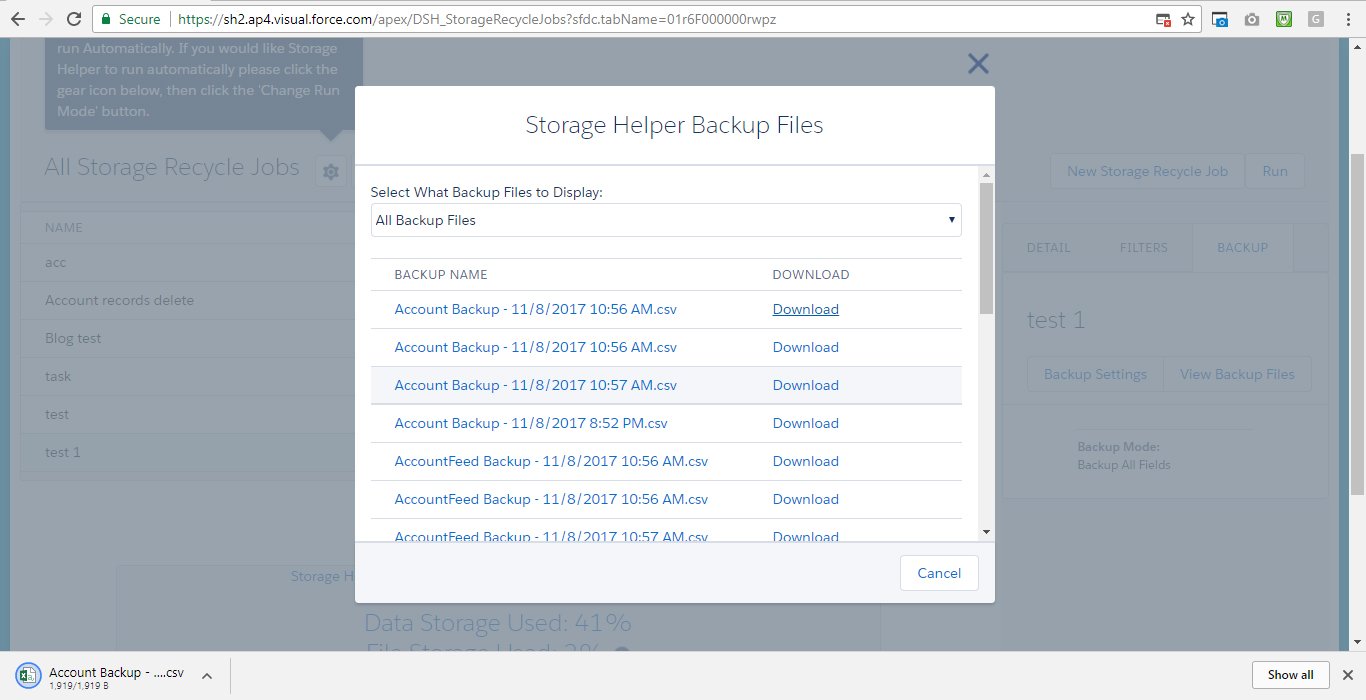The width and height of the screenshot is (1366, 700).
Task: Click the Run button behind the dialog
Action: pos(1275,171)
